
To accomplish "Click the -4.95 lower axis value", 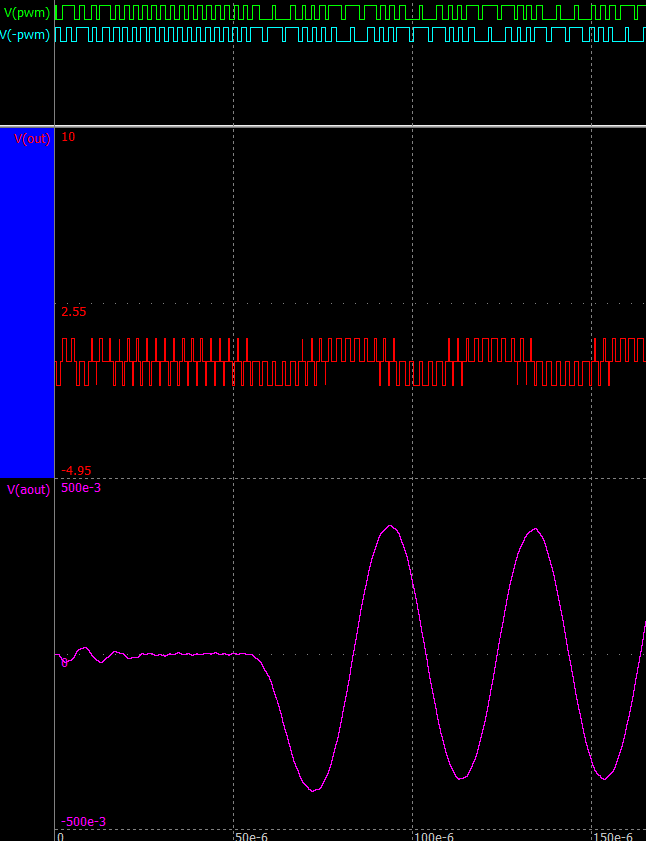I will (x=76, y=470).
